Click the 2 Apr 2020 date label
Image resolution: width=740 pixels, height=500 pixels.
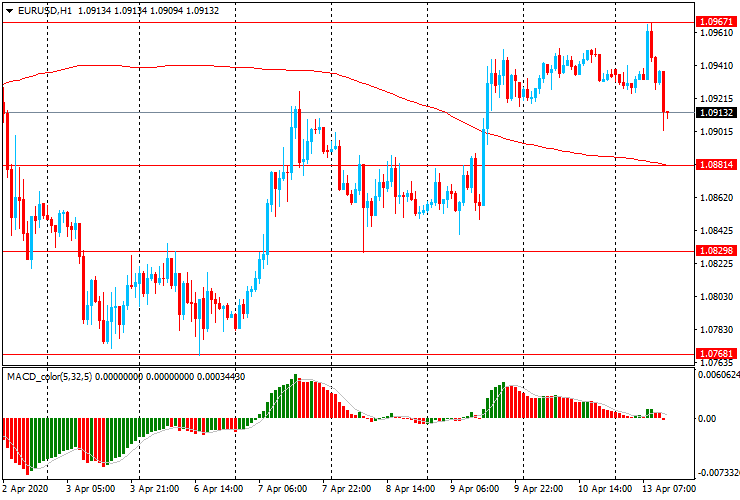click(25, 490)
